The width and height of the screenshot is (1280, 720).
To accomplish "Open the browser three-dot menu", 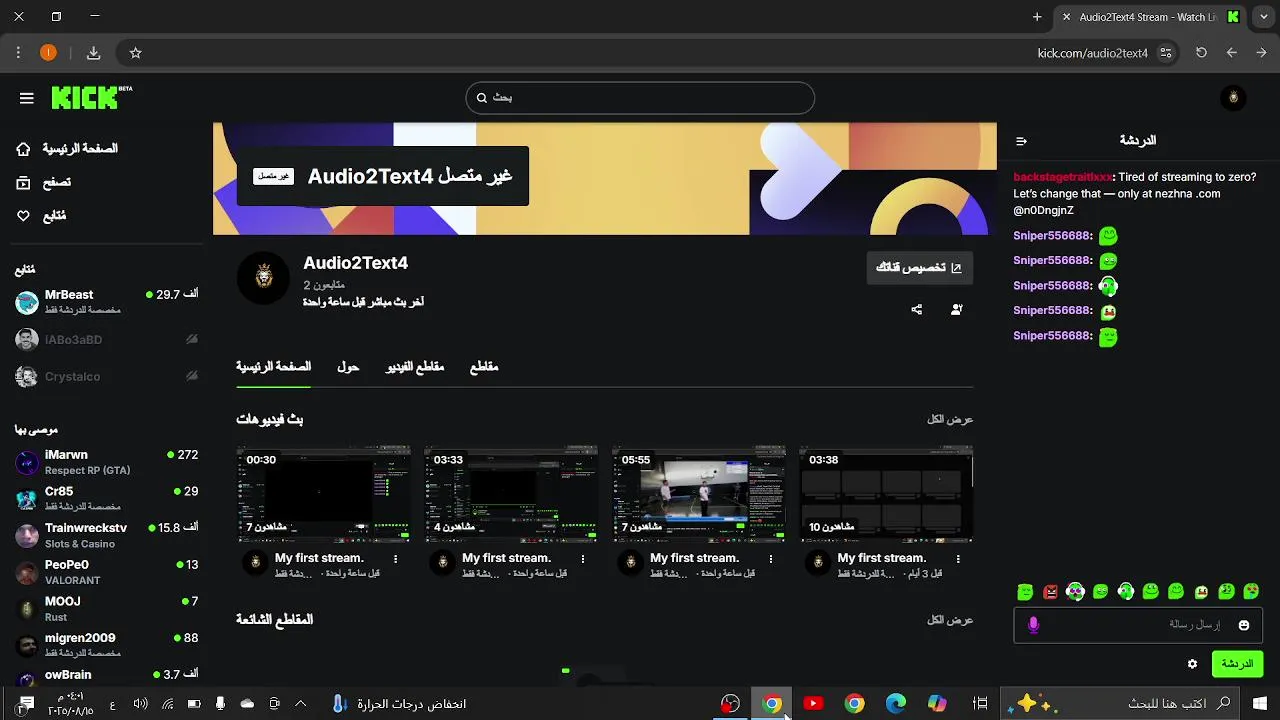I will tap(18, 53).
